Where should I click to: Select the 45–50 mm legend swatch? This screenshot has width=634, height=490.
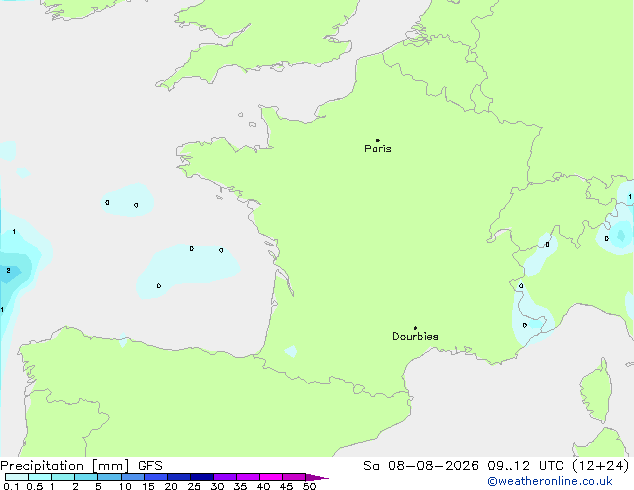coord(294,477)
